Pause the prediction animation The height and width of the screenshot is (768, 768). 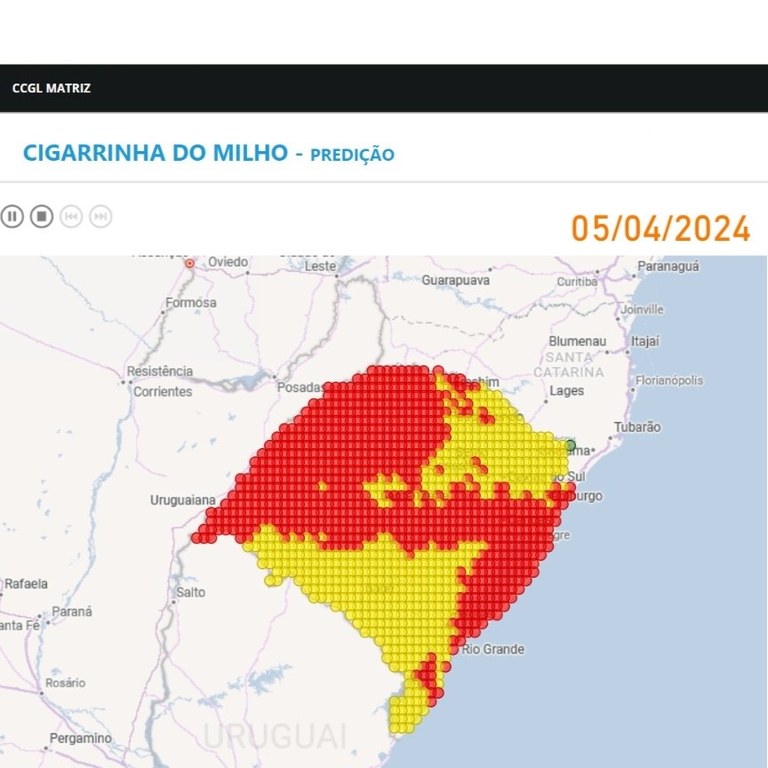click(x=12, y=216)
